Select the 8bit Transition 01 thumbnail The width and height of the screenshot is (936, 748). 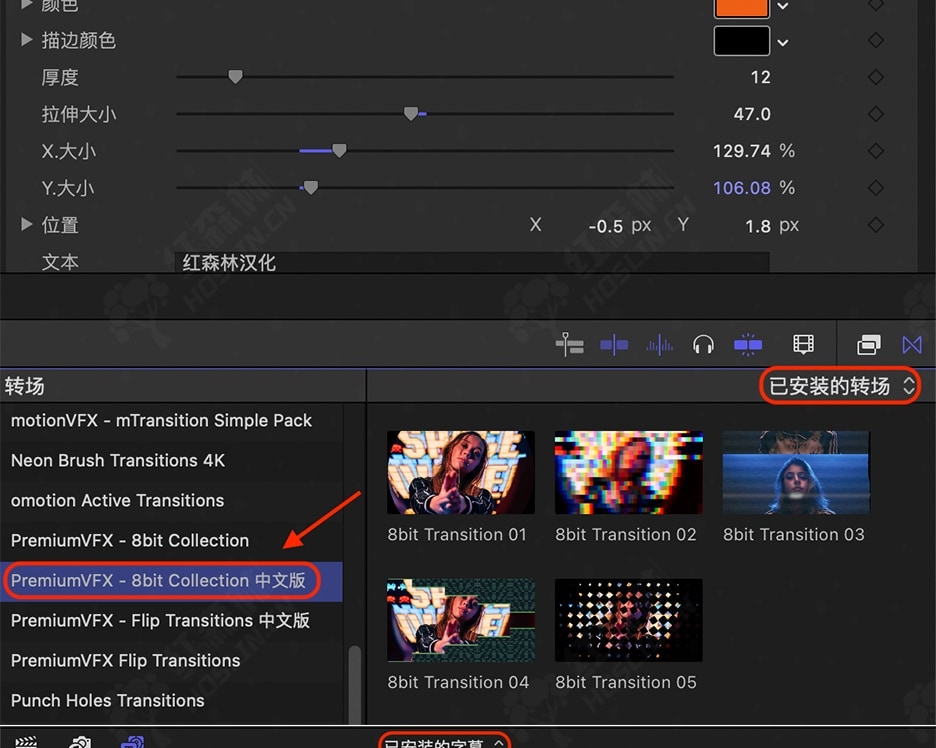[x=461, y=472]
